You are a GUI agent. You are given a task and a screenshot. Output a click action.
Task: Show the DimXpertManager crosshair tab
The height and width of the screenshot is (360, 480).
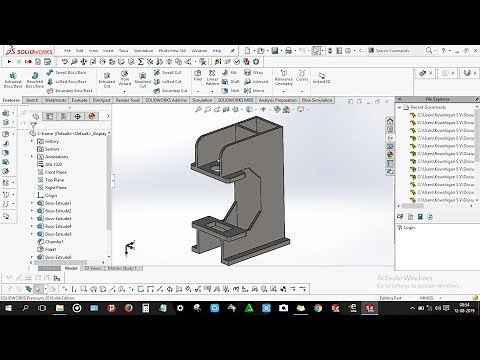(x=77, y=116)
